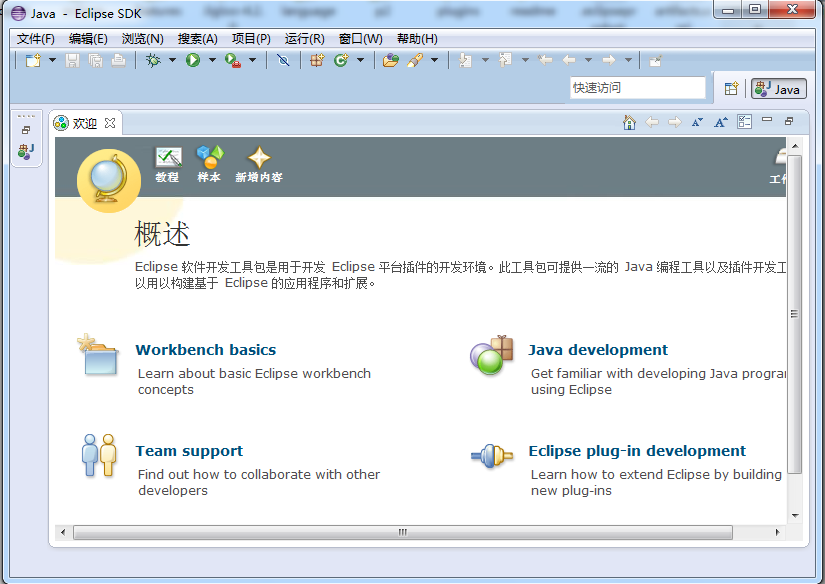Click the Save icon in the toolbar
The width and height of the screenshot is (825, 584).
(x=71, y=61)
